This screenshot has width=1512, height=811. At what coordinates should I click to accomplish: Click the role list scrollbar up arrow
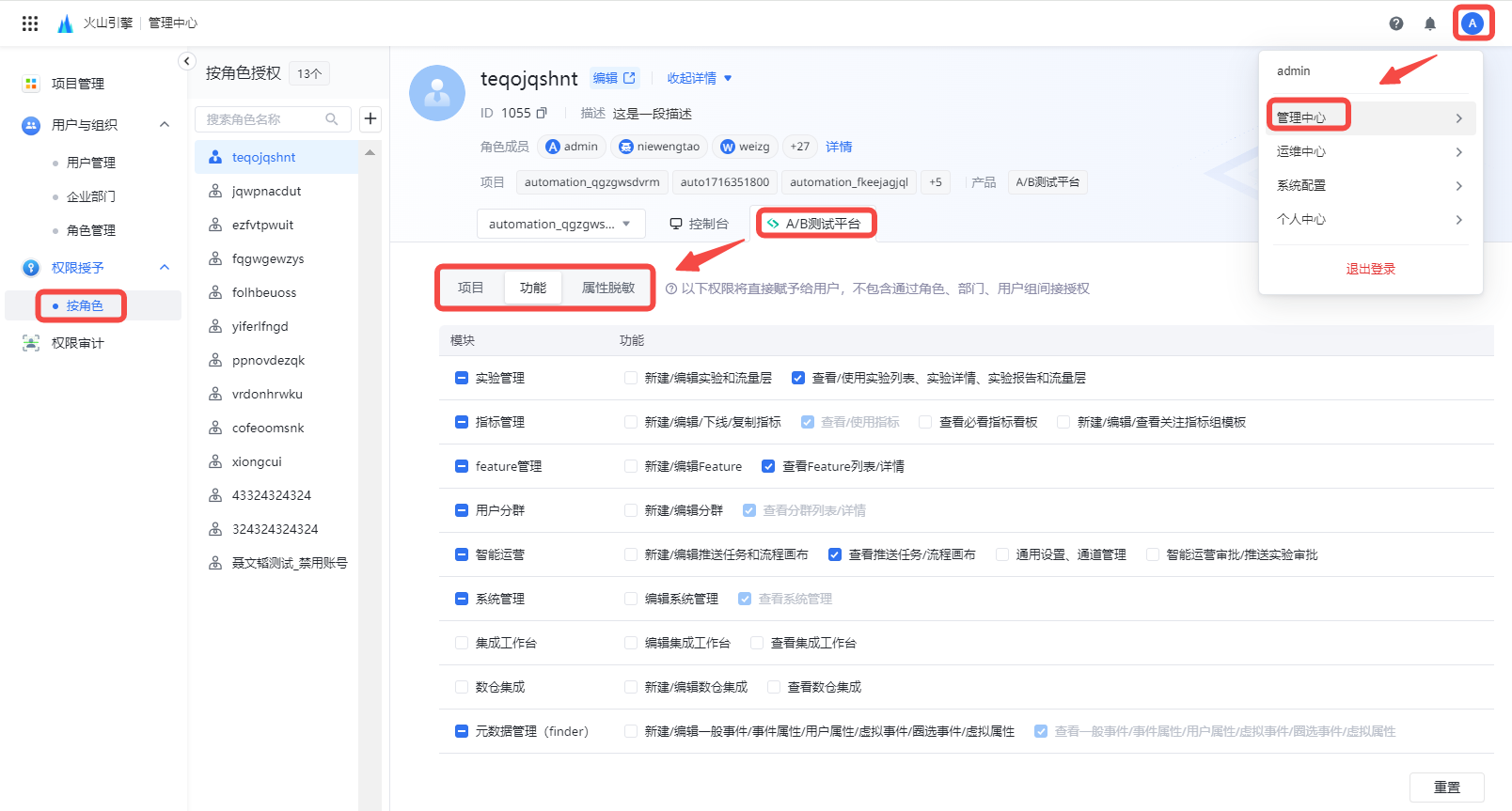pos(370,151)
